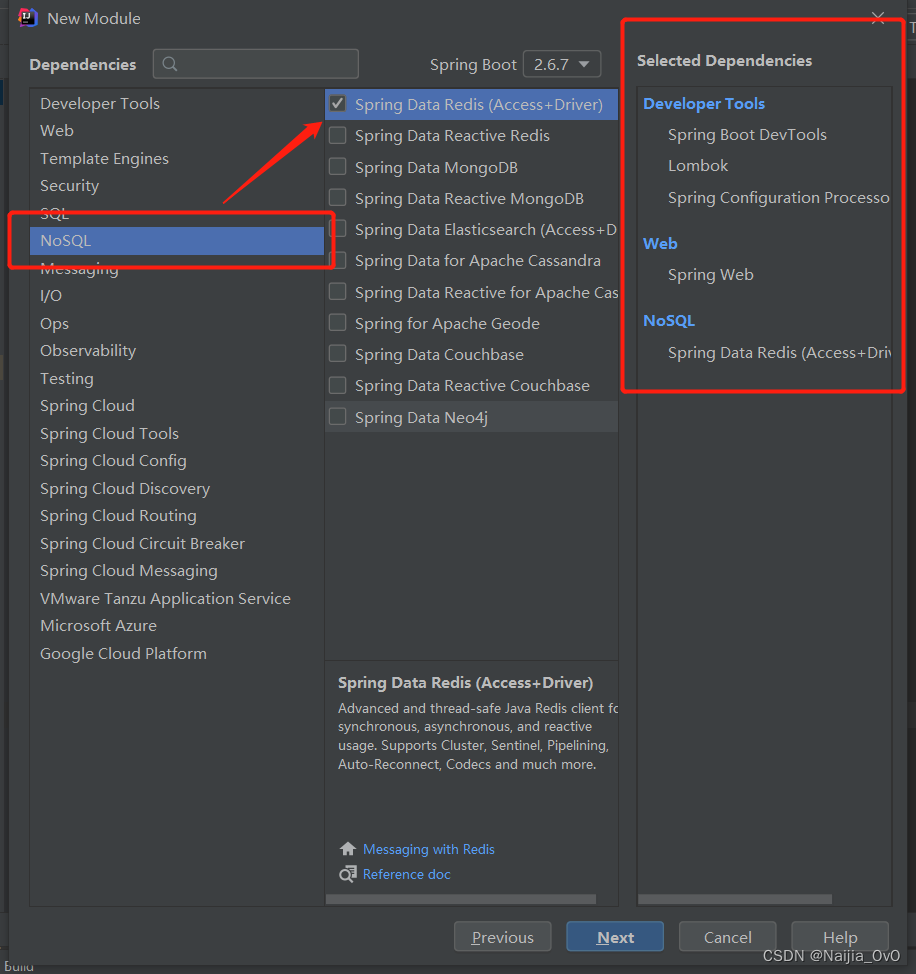Focus the Dependencies search field
The width and height of the screenshot is (916, 974).
coord(256,64)
